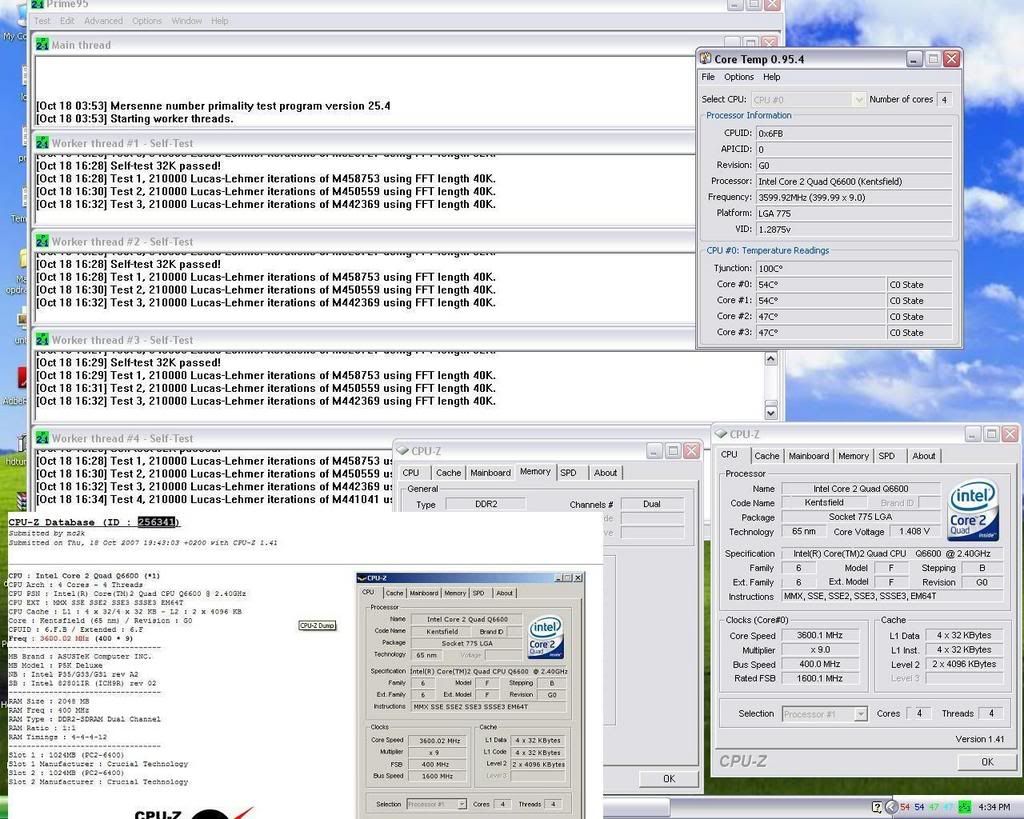Click the Worker thread #2 window icon

pos(42,242)
